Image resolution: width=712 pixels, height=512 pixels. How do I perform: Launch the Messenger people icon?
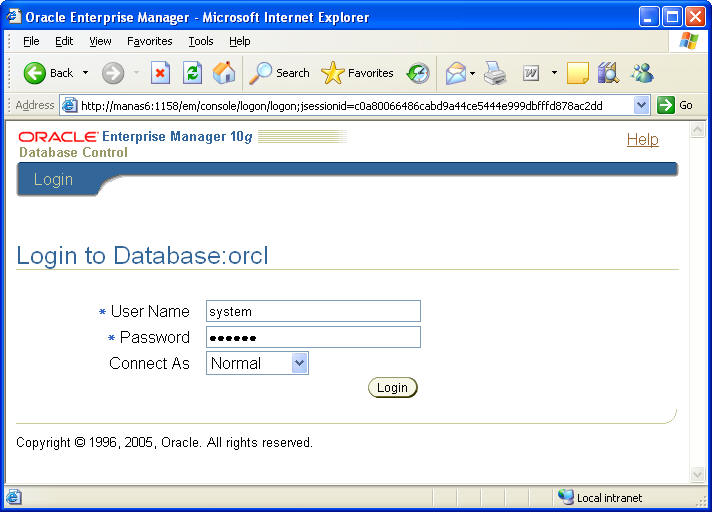642,73
